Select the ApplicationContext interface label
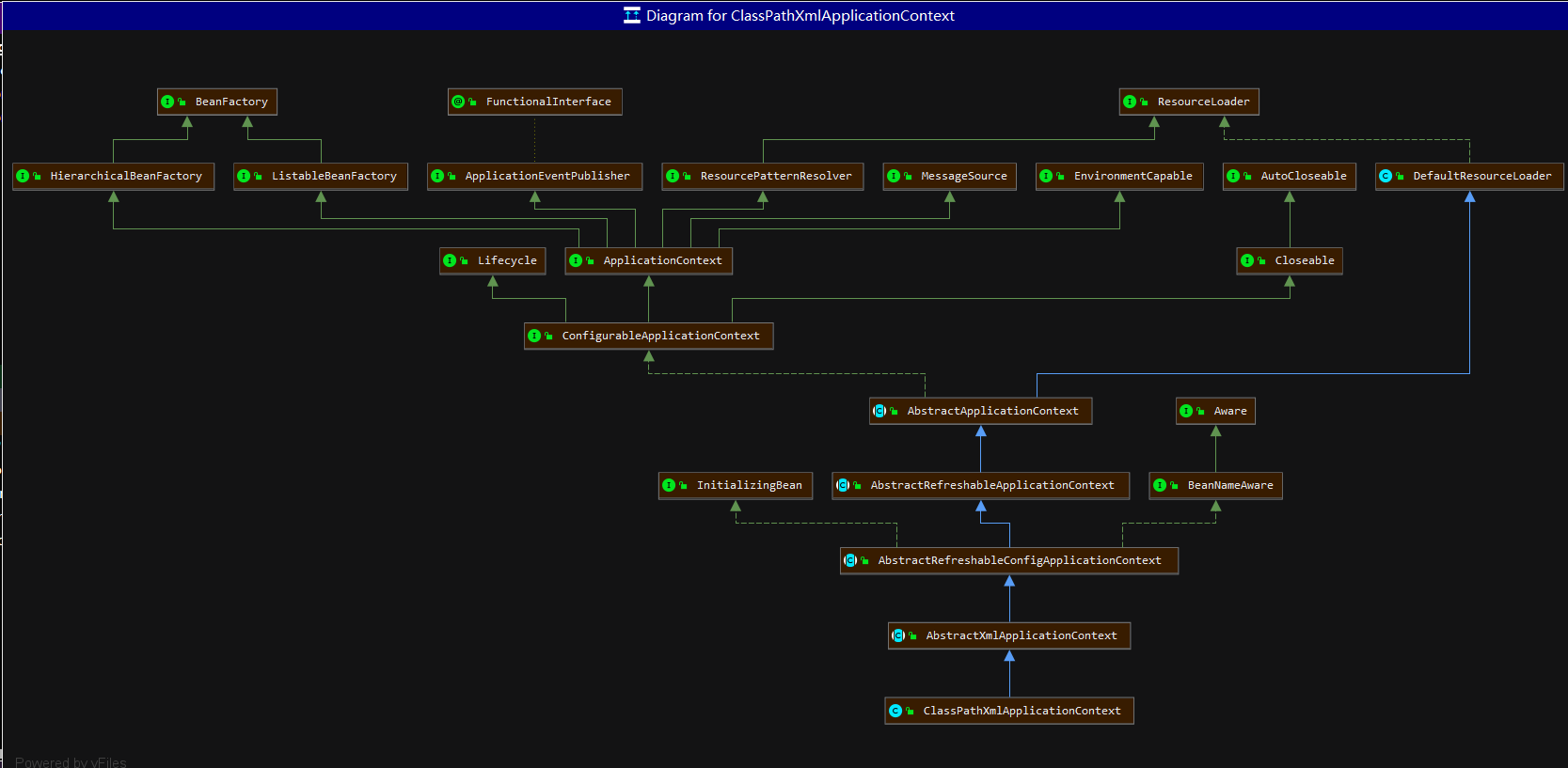The width and height of the screenshot is (1568, 768). point(662,260)
